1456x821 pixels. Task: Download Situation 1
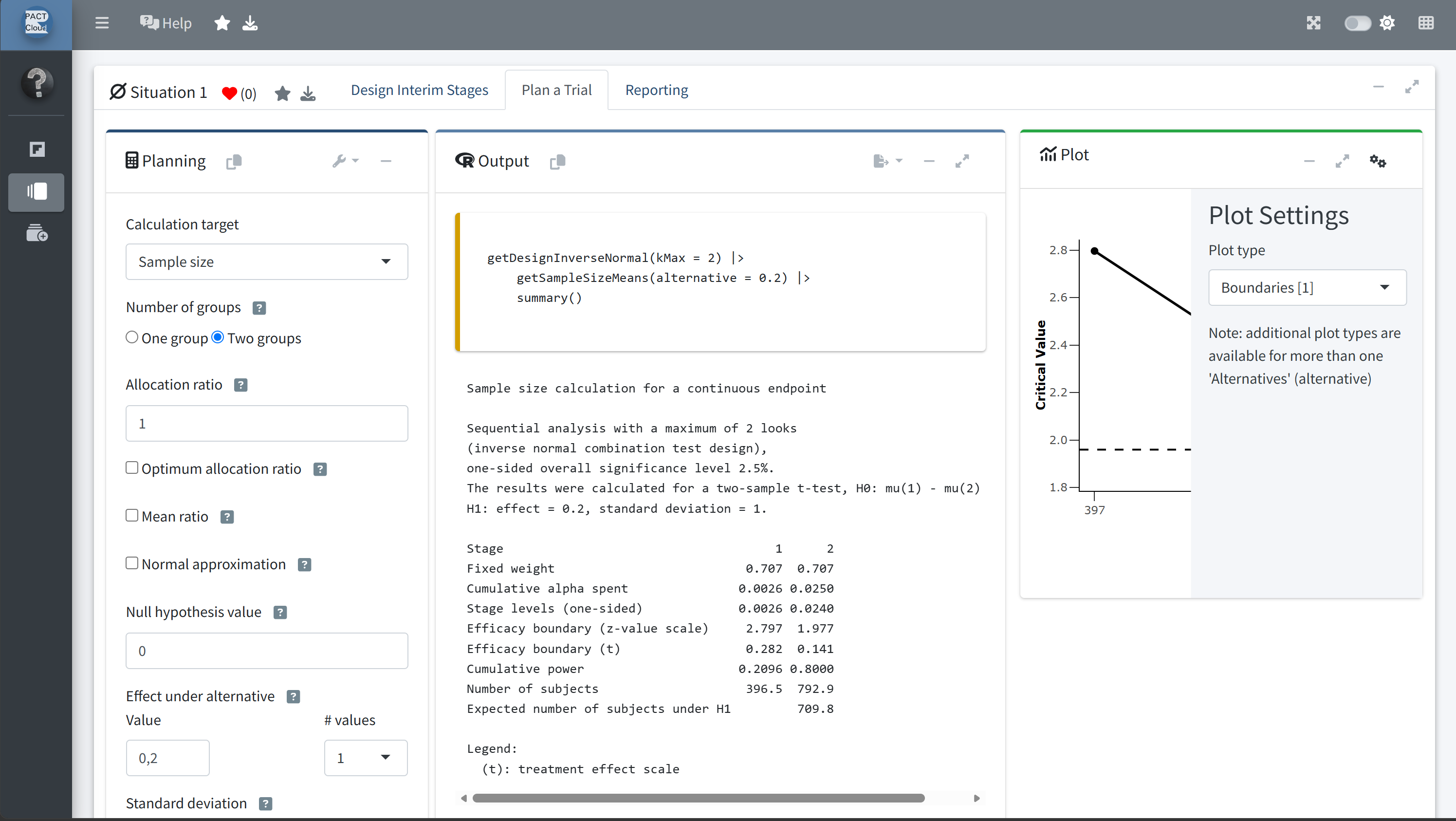(308, 93)
